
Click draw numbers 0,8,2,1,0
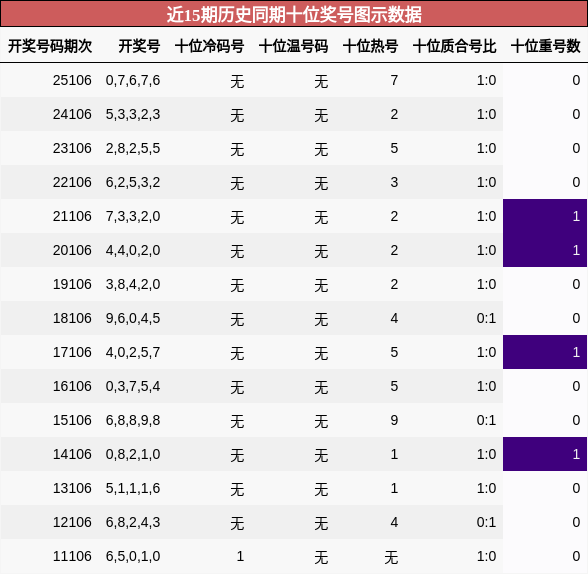[x=133, y=454]
